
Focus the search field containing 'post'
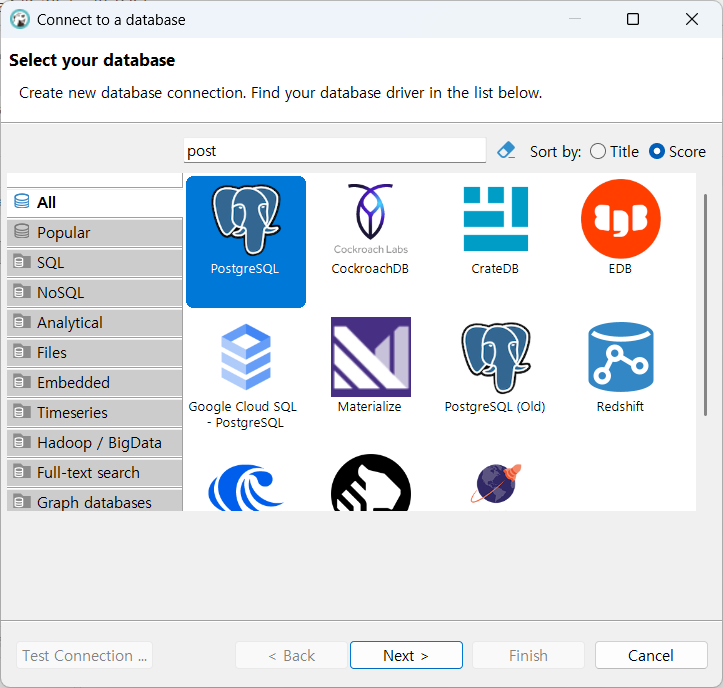(x=335, y=150)
